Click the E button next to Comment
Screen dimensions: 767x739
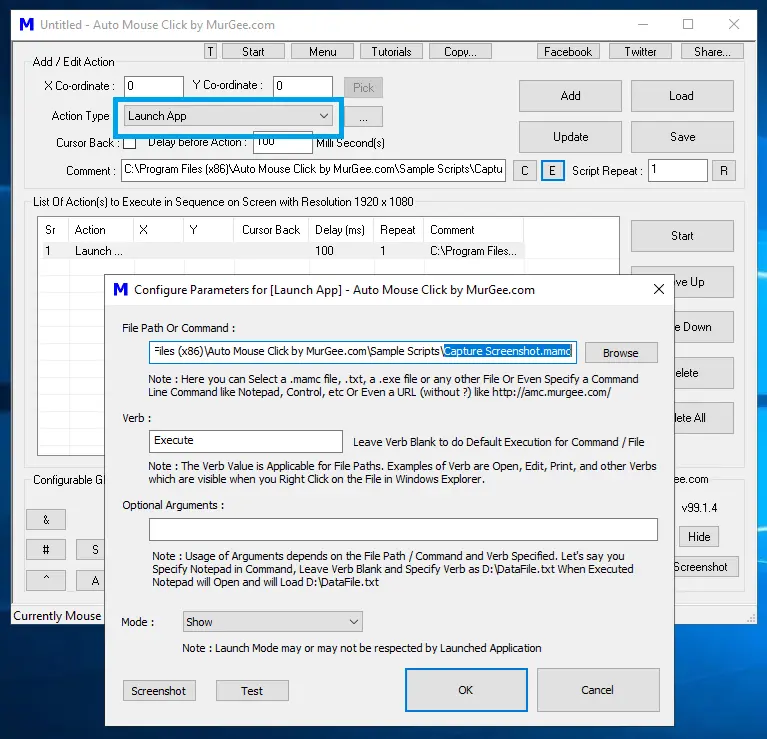553,171
